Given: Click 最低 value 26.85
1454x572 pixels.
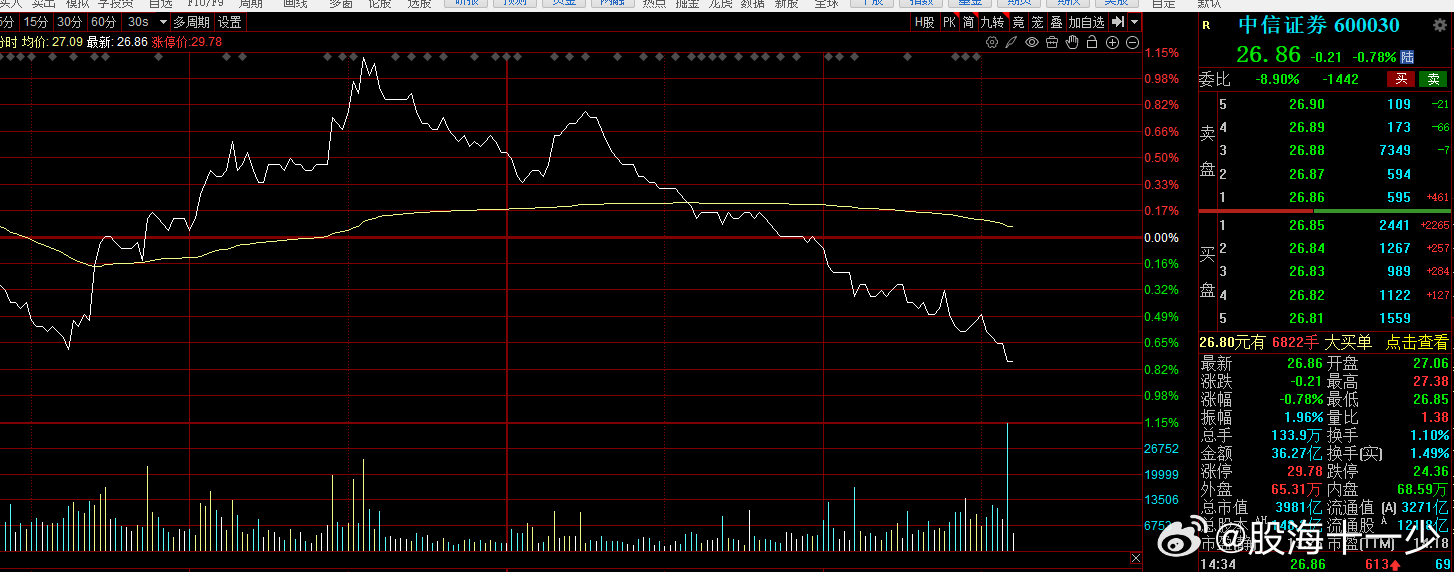Looking at the screenshot, I should coord(1430,399).
